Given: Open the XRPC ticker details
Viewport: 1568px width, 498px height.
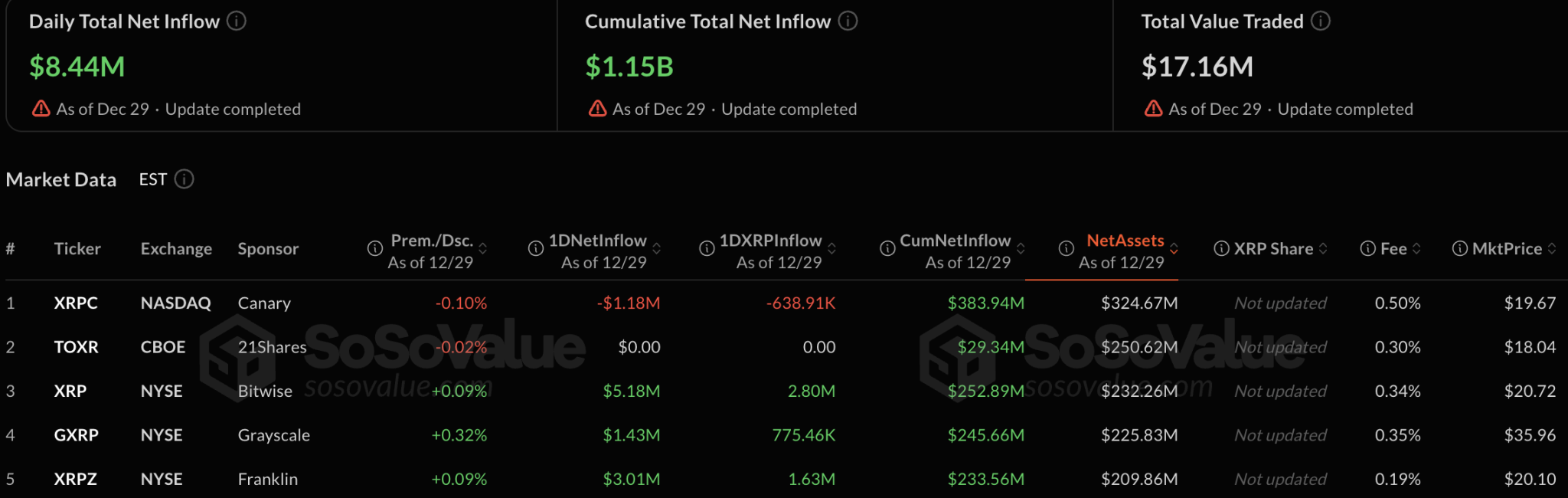Looking at the screenshot, I should click(x=76, y=303).
